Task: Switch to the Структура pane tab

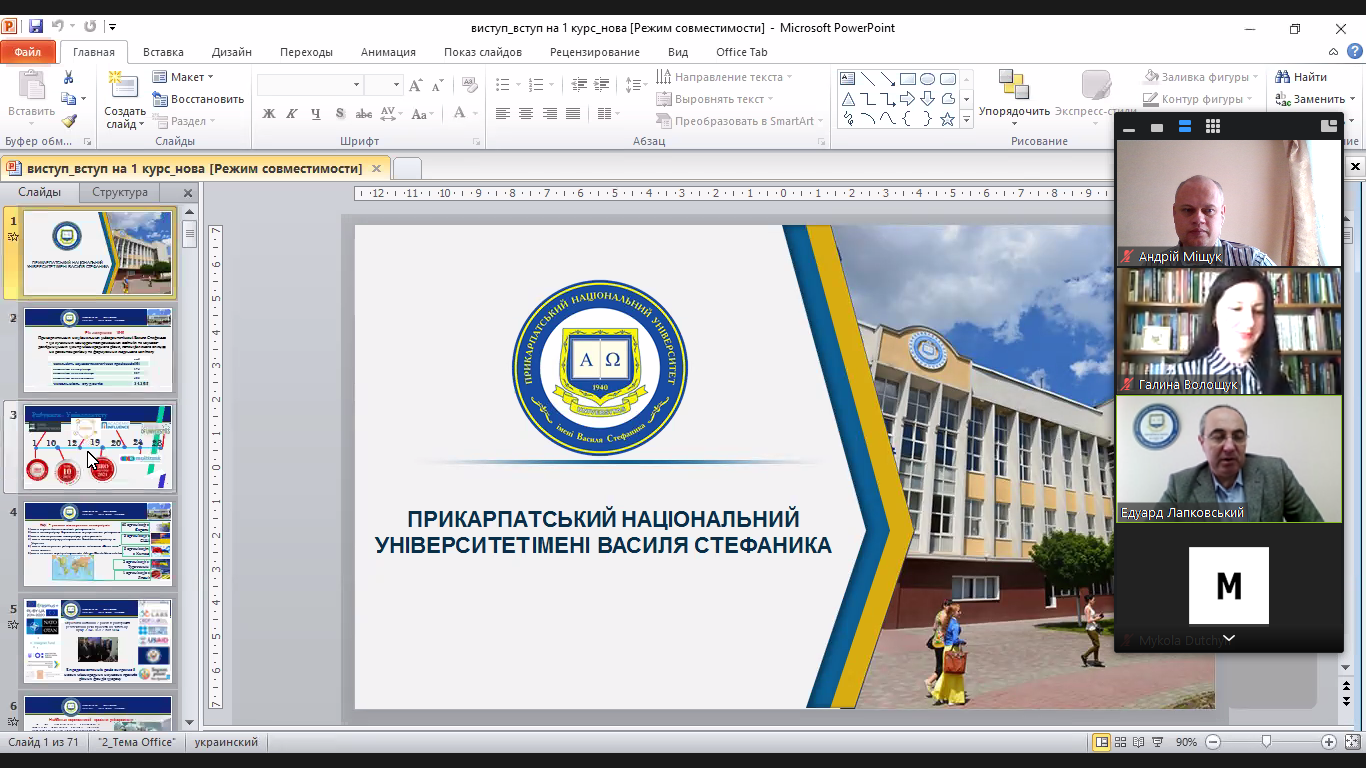Action: (x=120, y=192)
